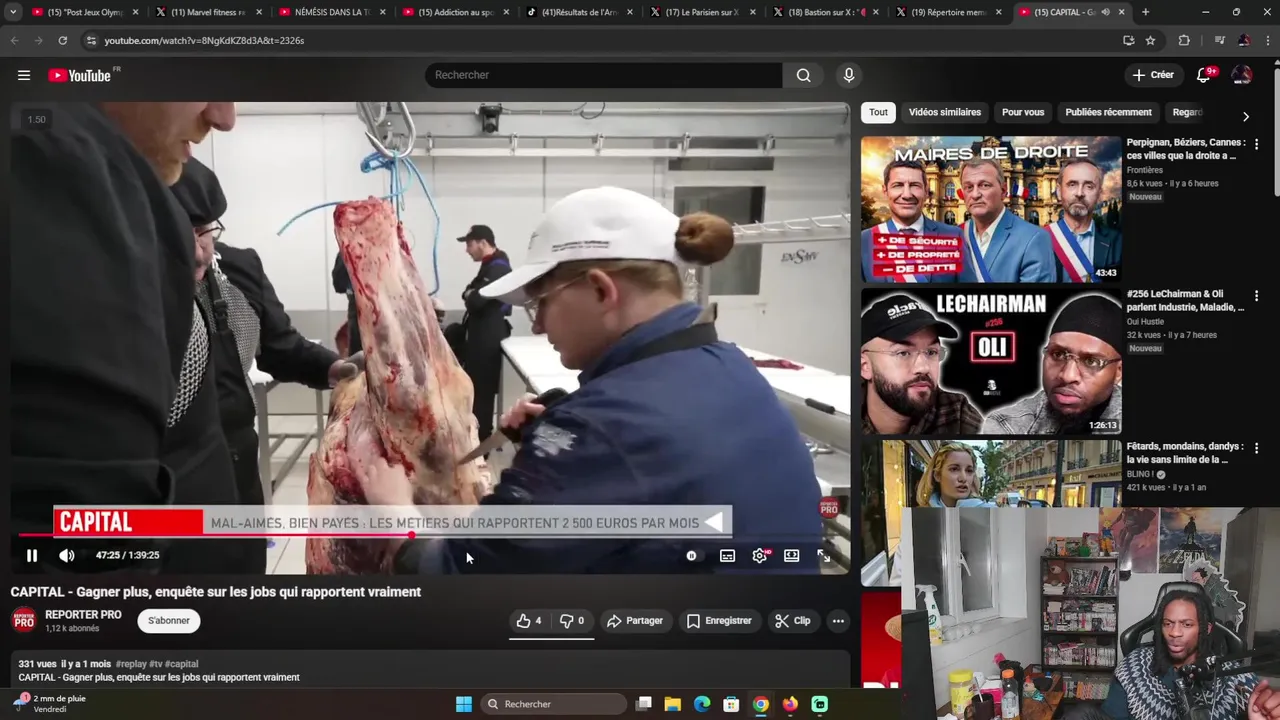The width and height of the screenshot is (1280, 720).
Task: Open more actions under the video
Action: [838, 621]
